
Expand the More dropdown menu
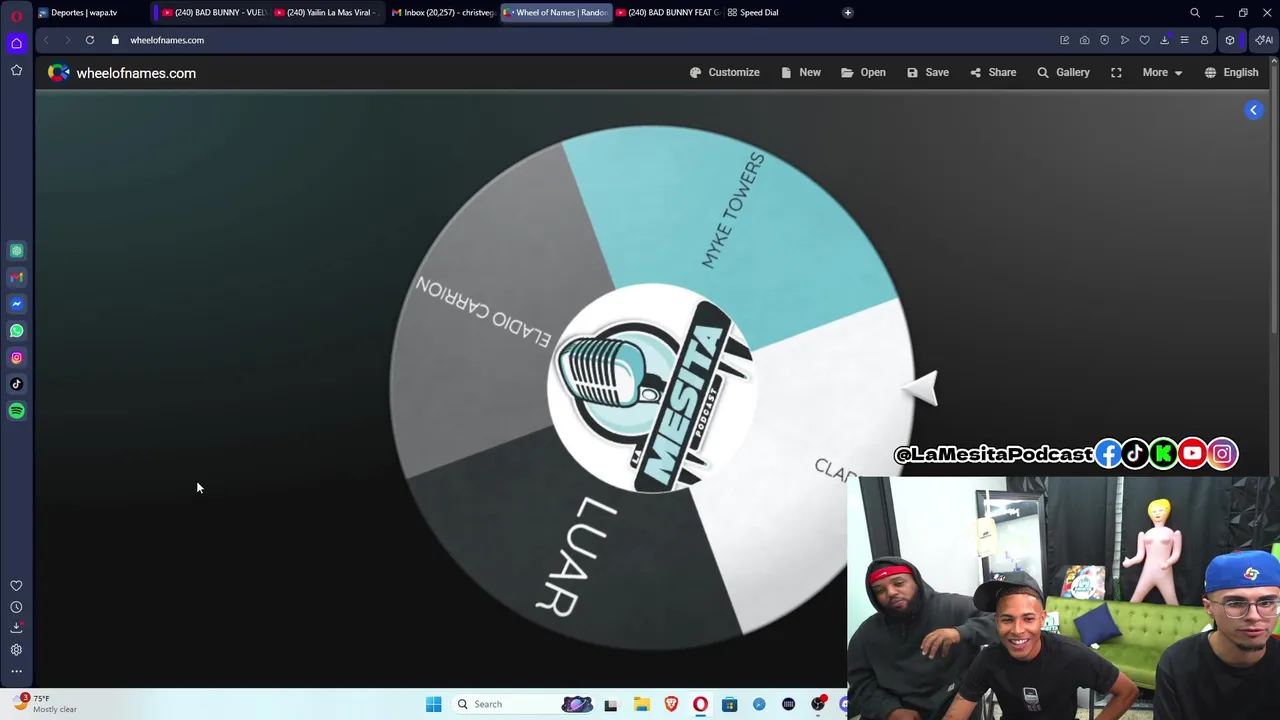[1162, 72]
